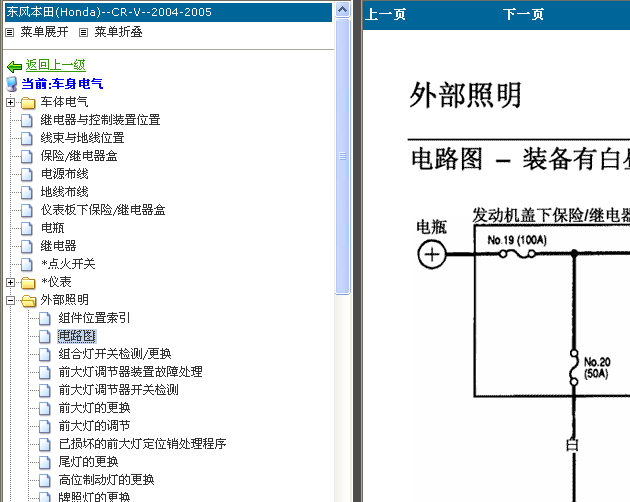Open 前大灯的更换 entry

(x=94, y=408)
